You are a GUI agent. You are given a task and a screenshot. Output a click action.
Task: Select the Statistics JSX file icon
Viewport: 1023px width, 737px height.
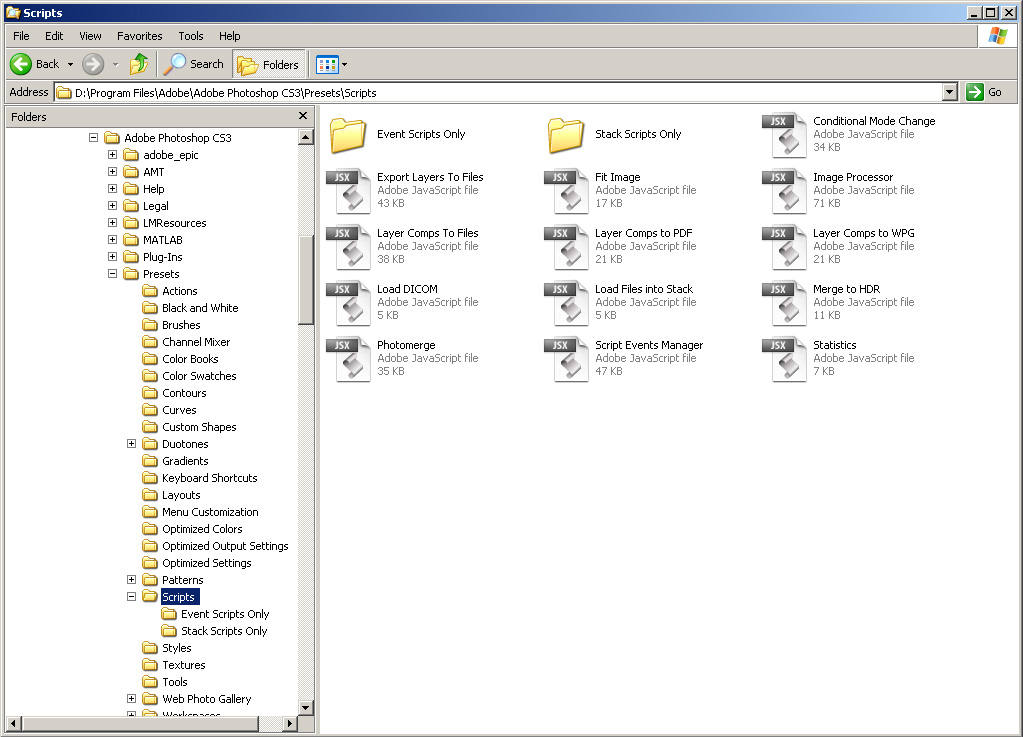click(x=785, y=359)
